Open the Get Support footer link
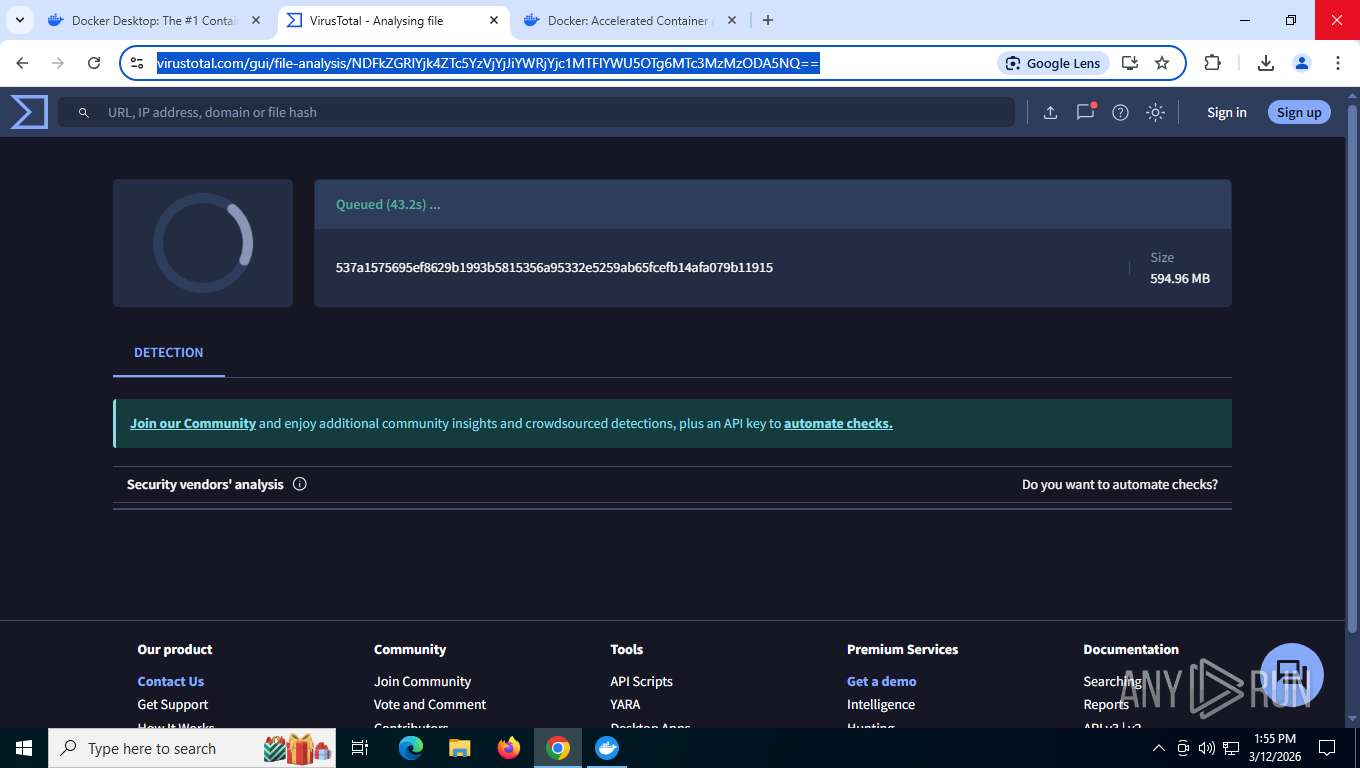This screenshot has height=768, width=1360. pyautogui.click(x=172, y=704)
